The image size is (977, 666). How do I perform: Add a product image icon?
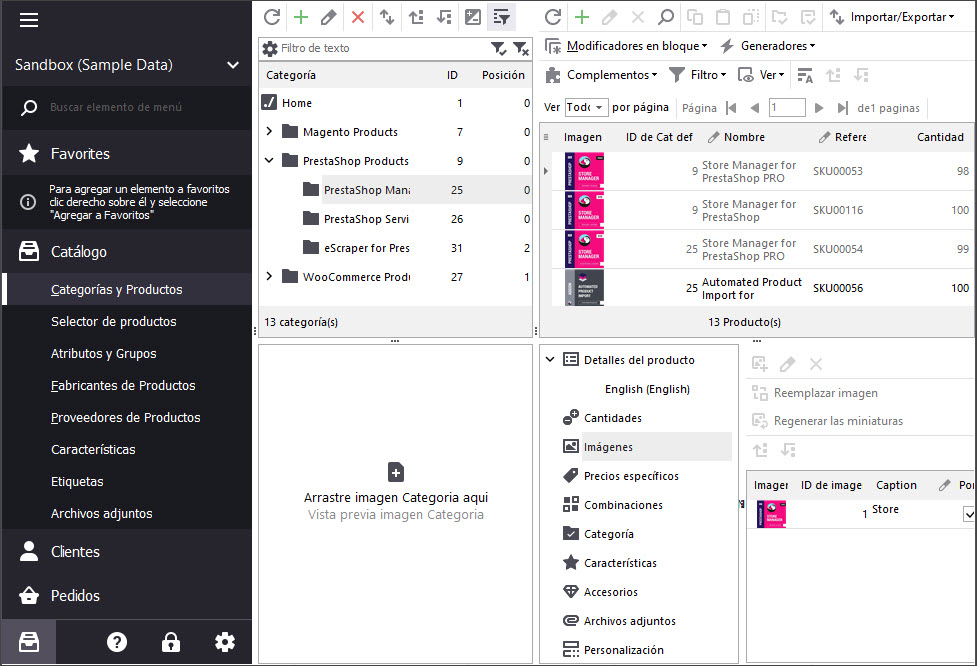pos(760,364)
